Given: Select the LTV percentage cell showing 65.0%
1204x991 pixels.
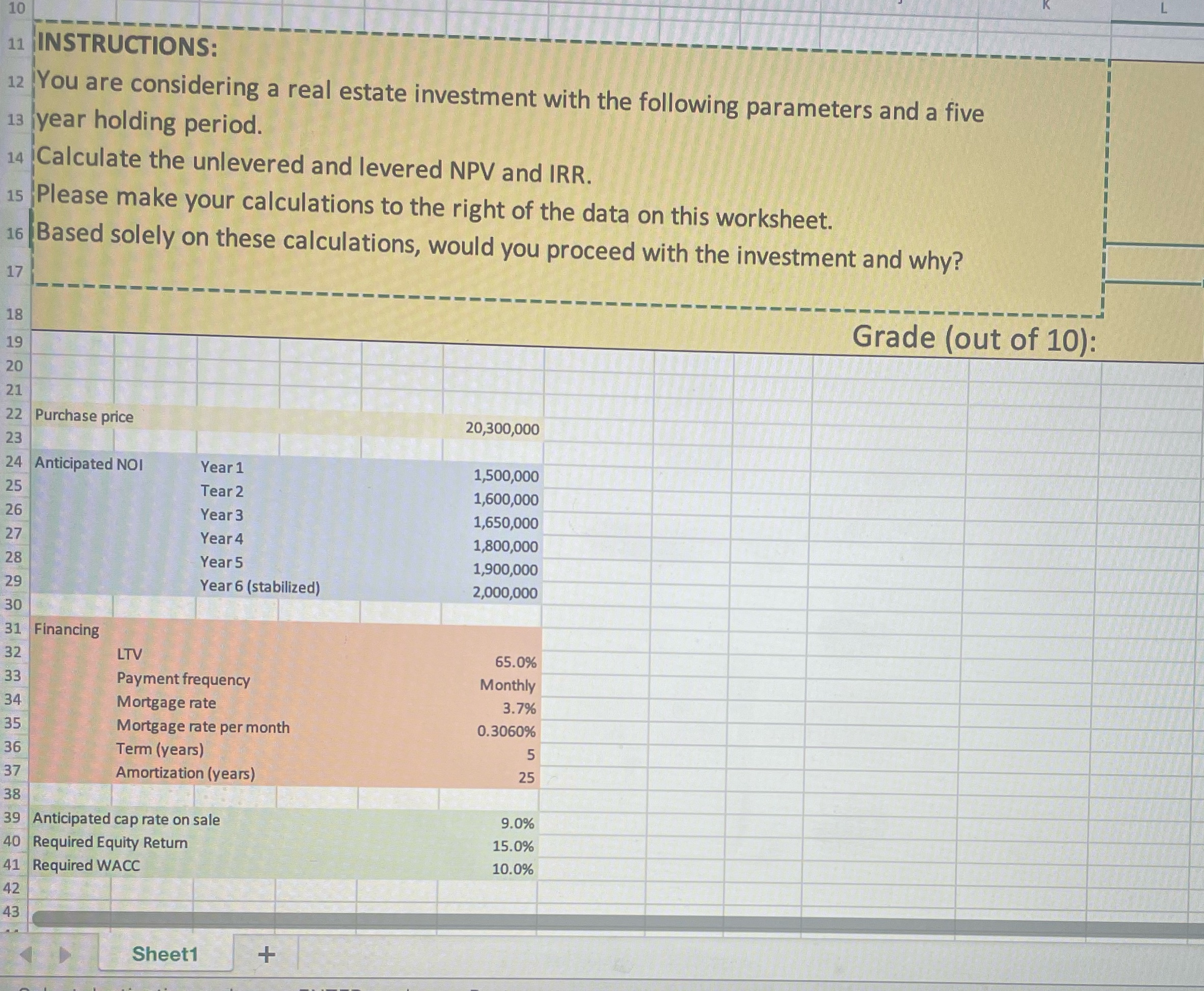Looking at the screenshot, I should click(x=515, y=662).
